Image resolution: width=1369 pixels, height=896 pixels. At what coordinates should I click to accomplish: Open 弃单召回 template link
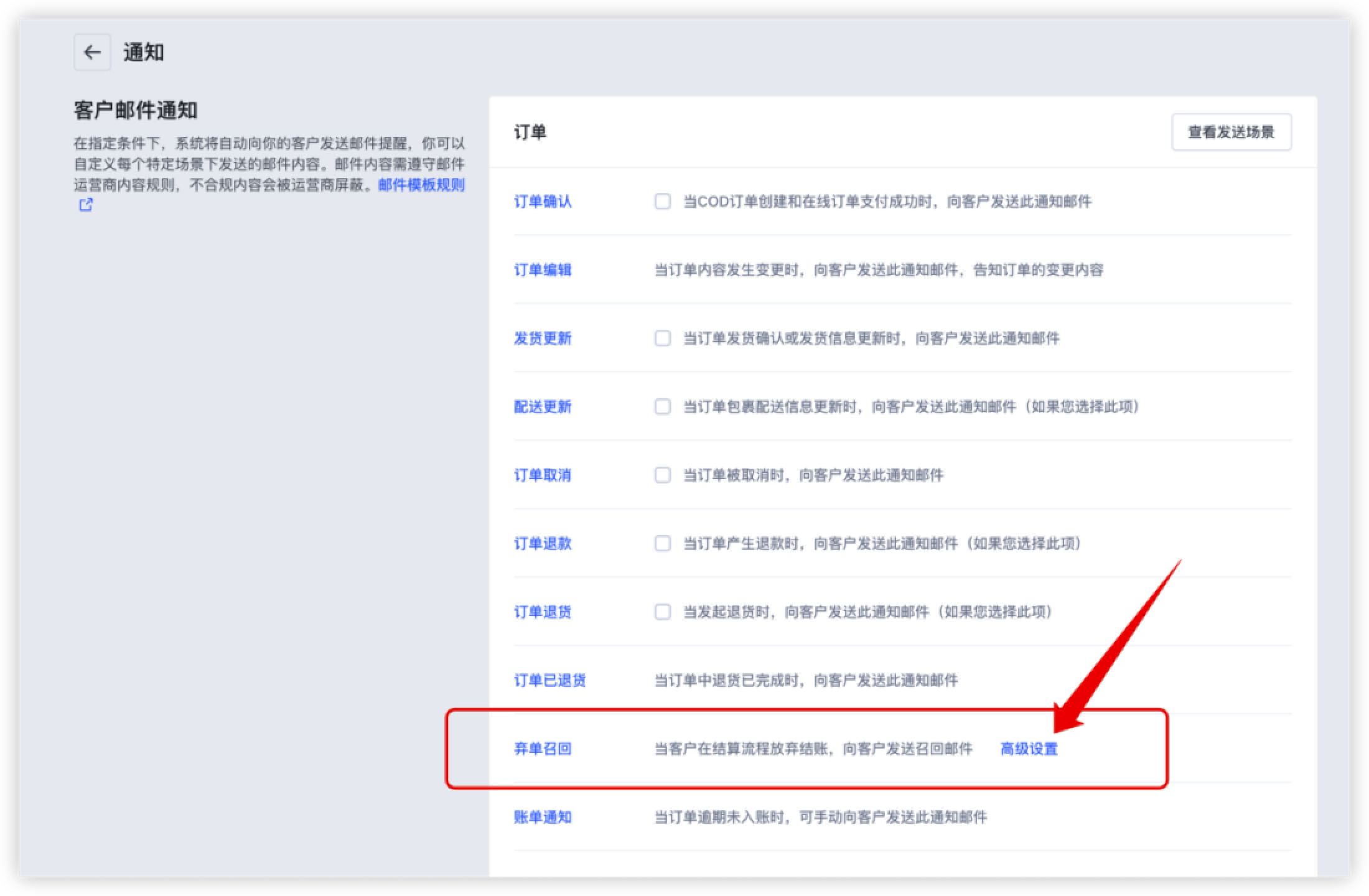[543, 749]
